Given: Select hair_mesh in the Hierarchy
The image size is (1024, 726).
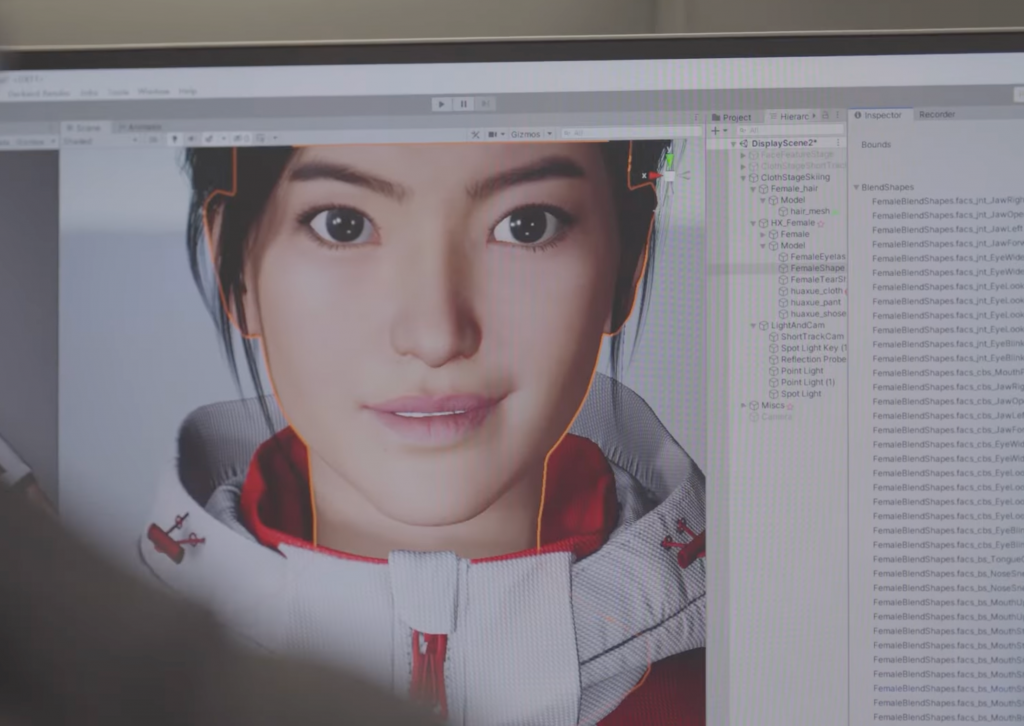Looking at the screenshot, I should [809, 211].
